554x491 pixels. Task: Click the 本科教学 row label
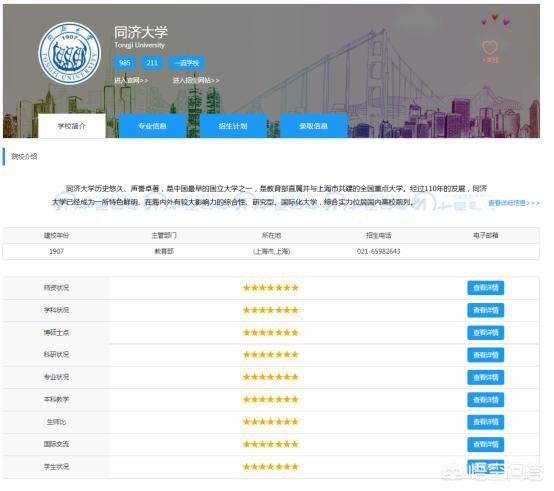[57, 400]
